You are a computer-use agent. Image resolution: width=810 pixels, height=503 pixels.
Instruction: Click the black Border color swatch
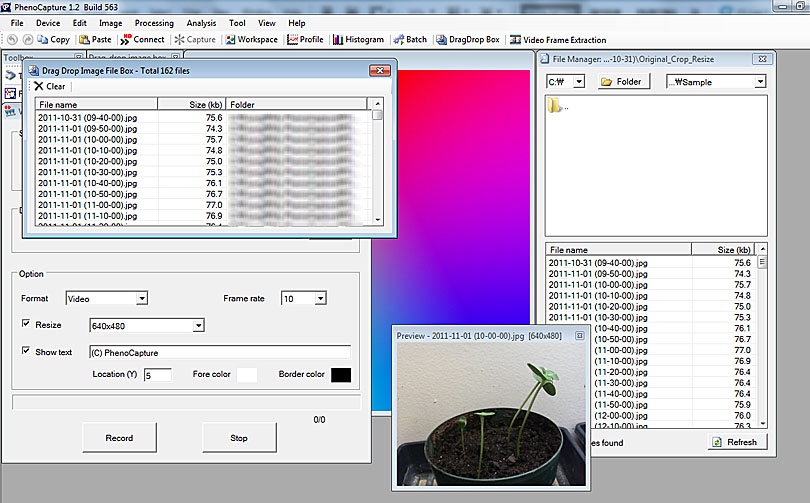(x=340, y=375)
